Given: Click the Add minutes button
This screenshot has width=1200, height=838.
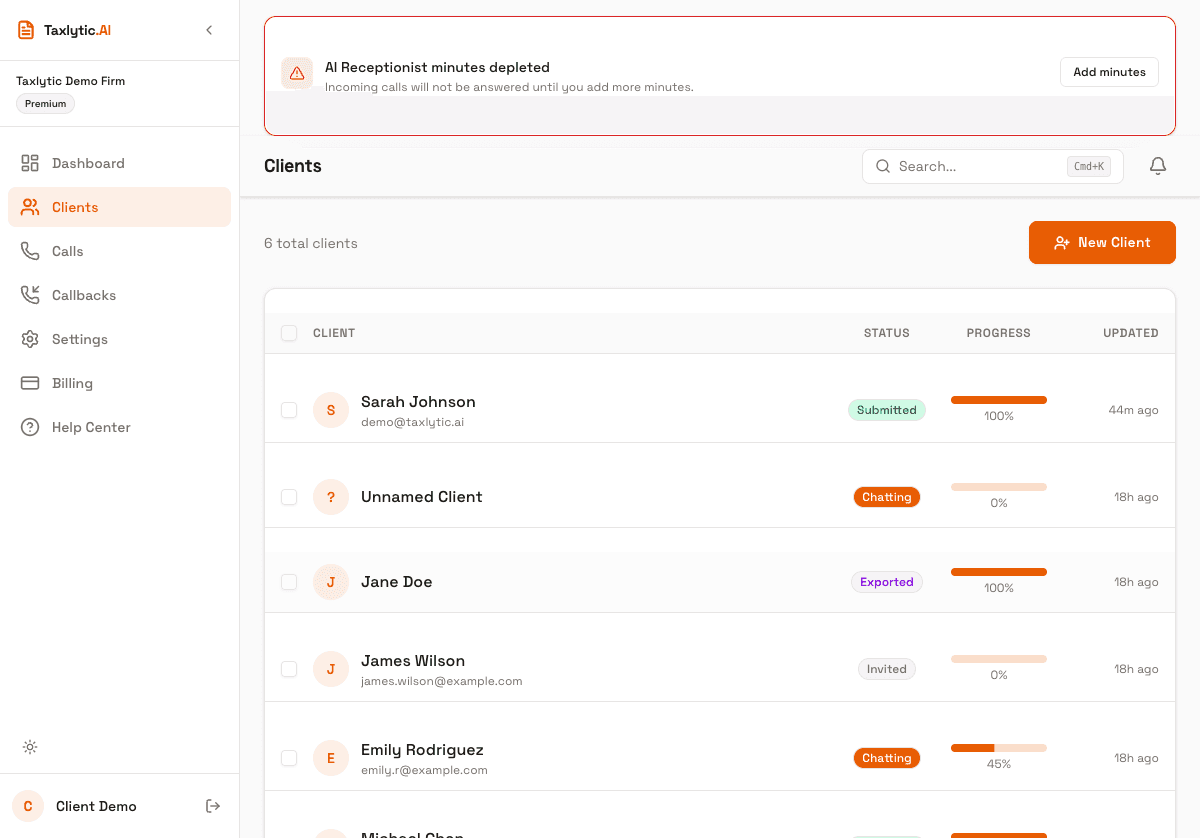Looking at the screenshot, I should [x=1109, y=71].
